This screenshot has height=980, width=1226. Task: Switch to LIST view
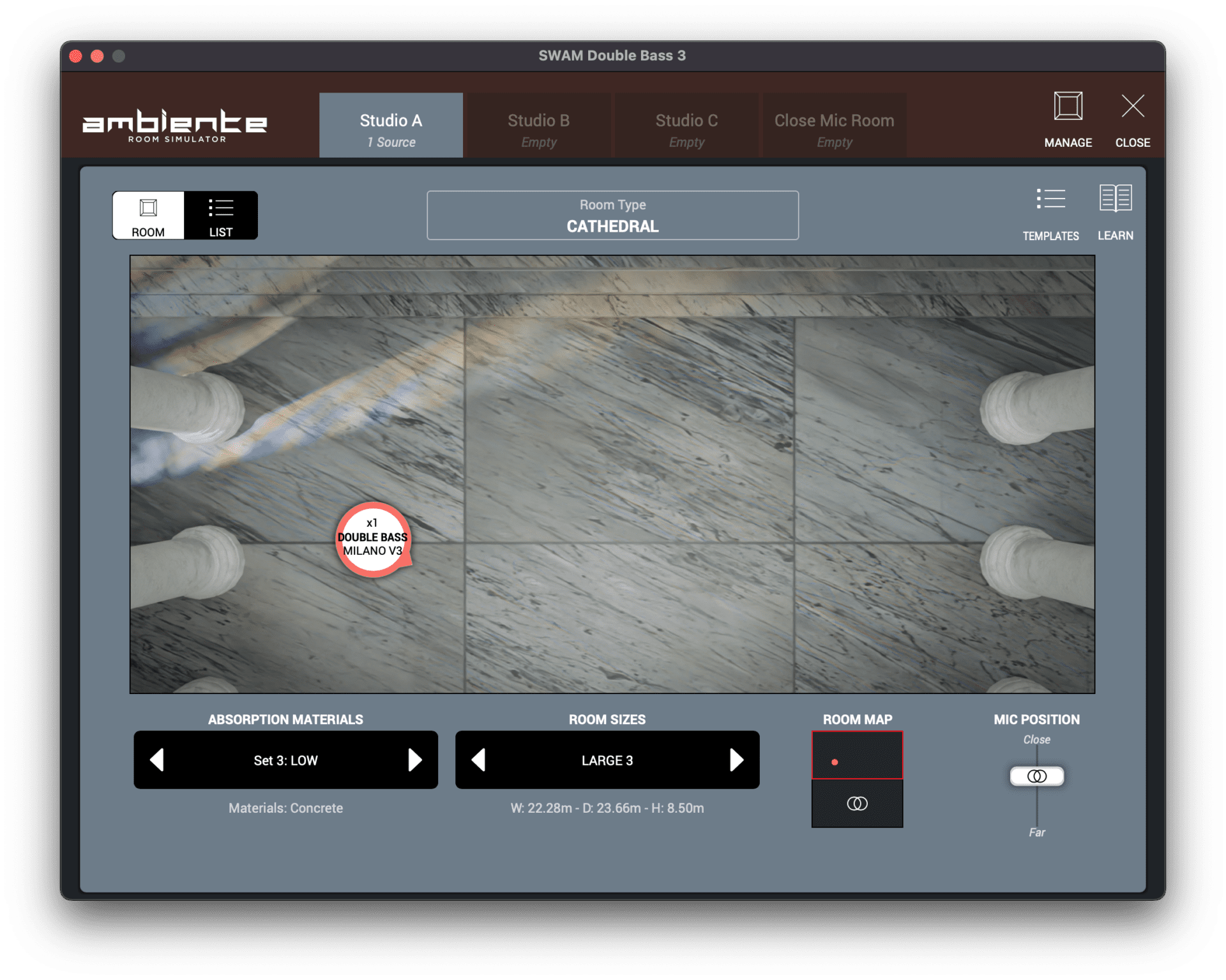[221, 215]
